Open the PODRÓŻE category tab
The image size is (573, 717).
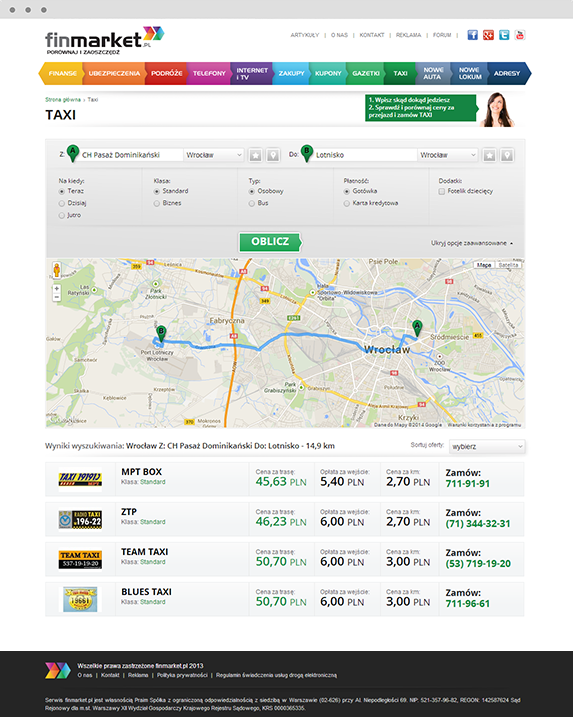coord(166,73)
